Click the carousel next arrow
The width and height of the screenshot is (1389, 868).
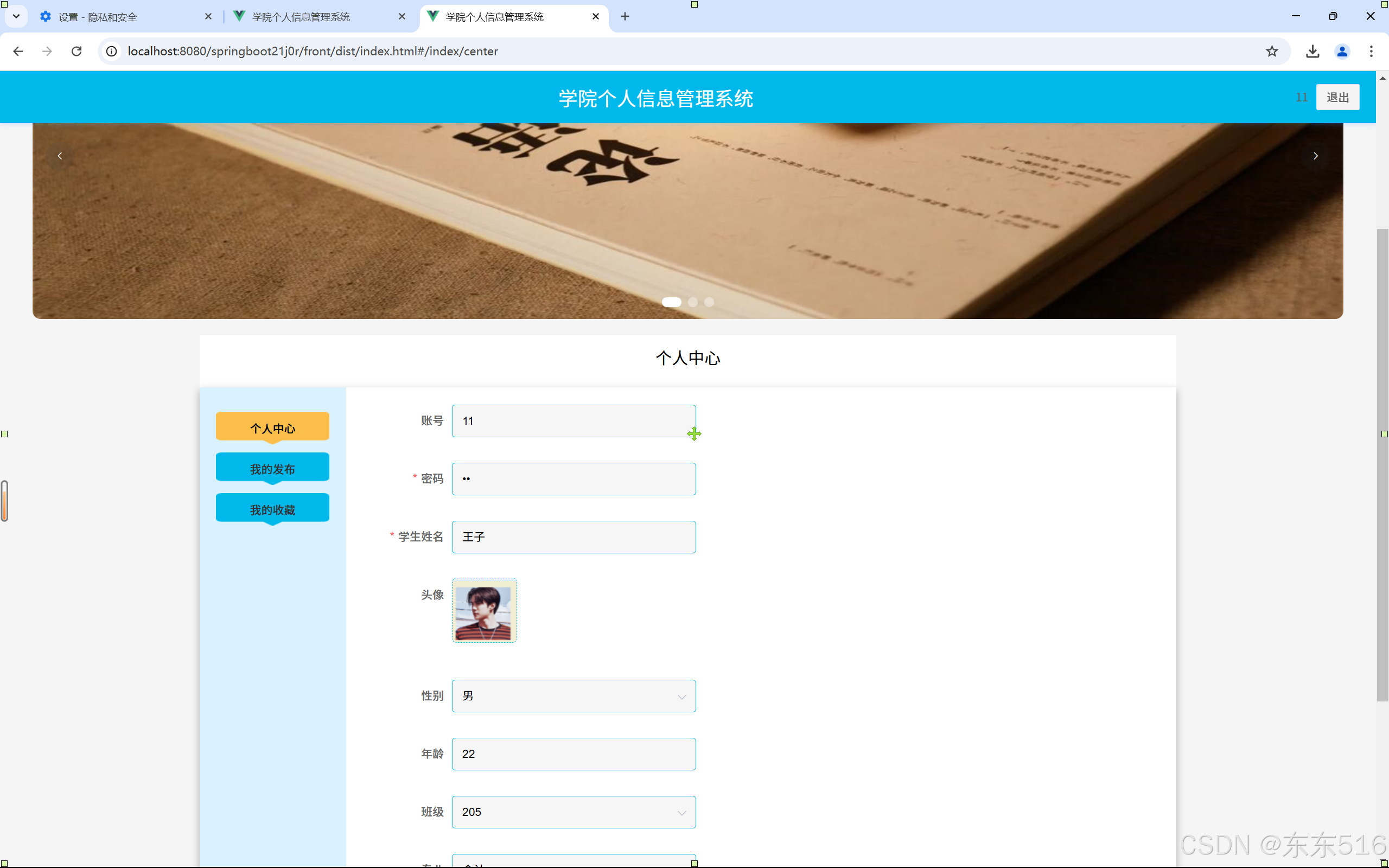1316,156
